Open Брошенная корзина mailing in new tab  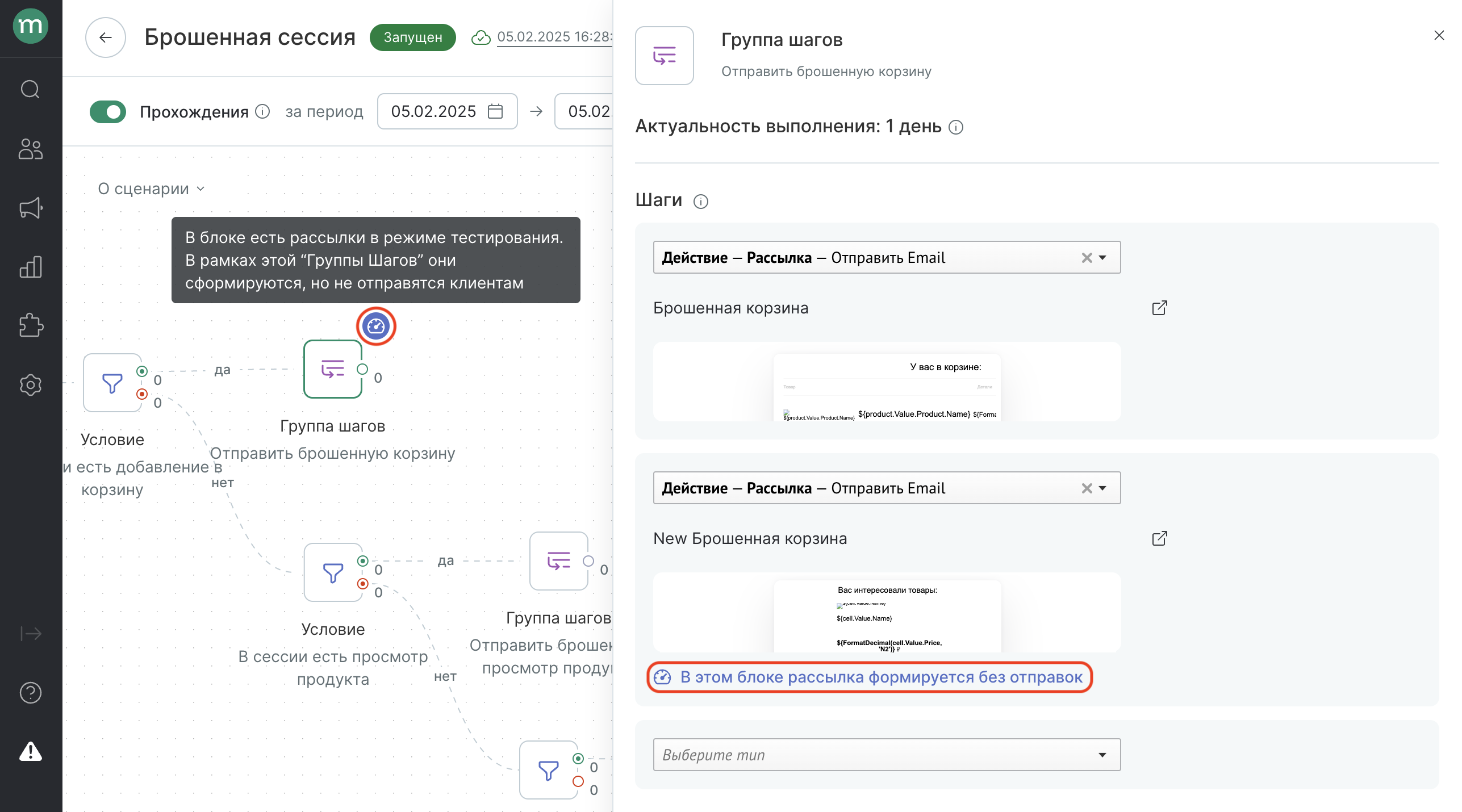click(1159, 308)
